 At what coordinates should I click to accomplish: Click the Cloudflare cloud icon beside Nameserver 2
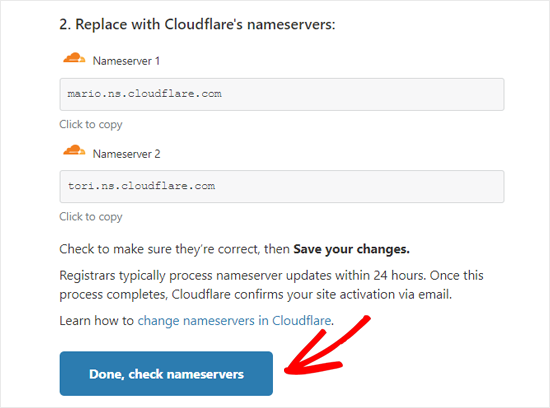[74, 150]
